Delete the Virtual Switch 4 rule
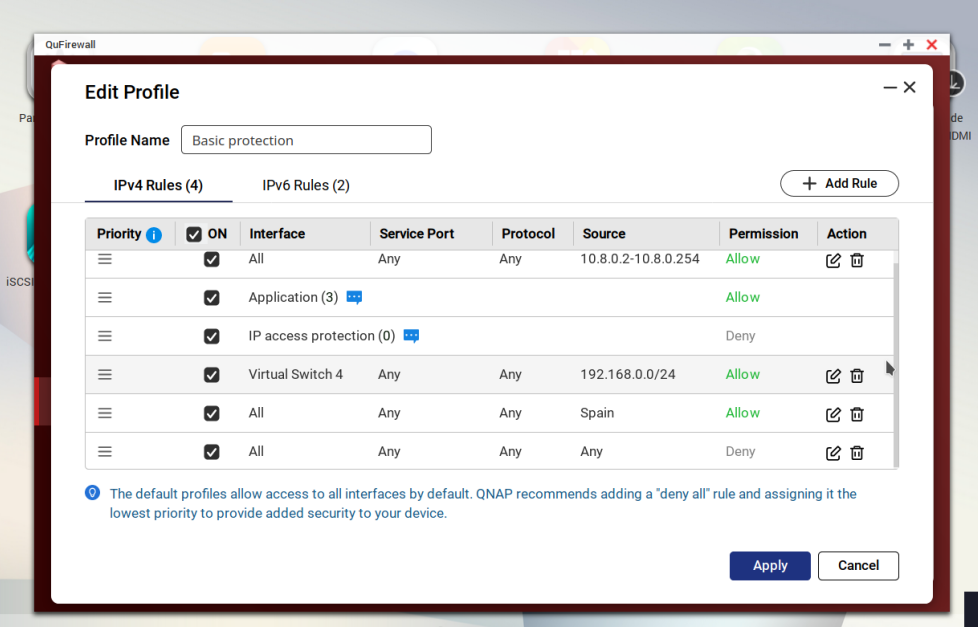The height and width of the screenshot is (627, 978). 857,376
